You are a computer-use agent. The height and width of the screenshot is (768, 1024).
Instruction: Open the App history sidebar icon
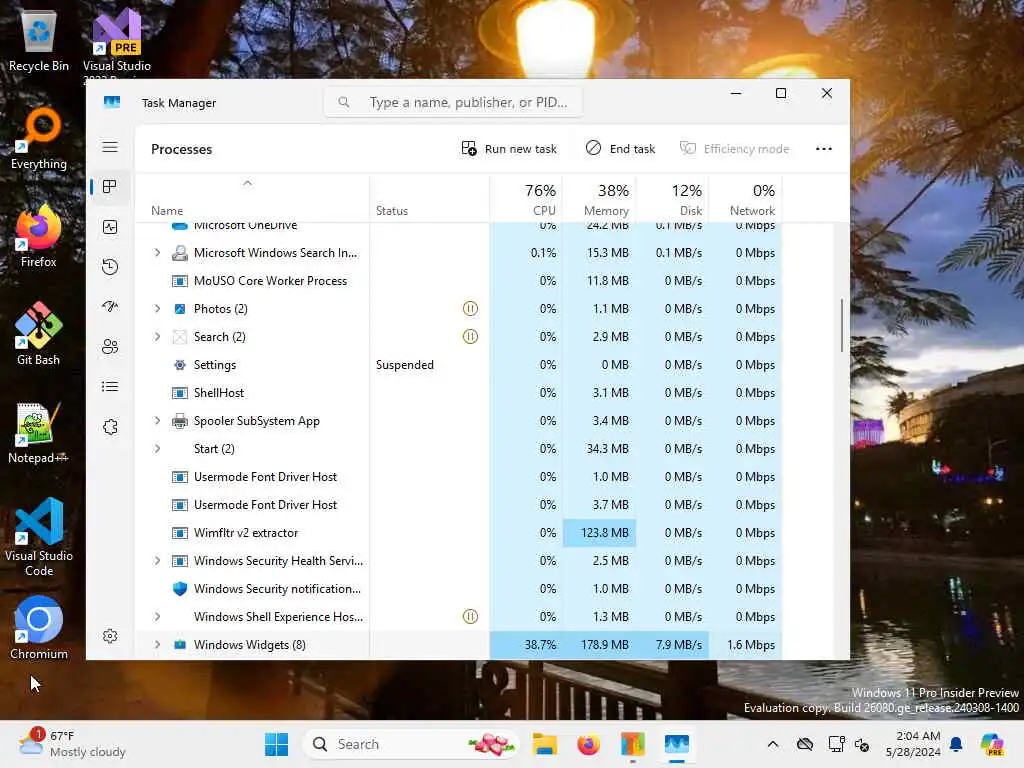pyautogui.click(x=110, y=266)
